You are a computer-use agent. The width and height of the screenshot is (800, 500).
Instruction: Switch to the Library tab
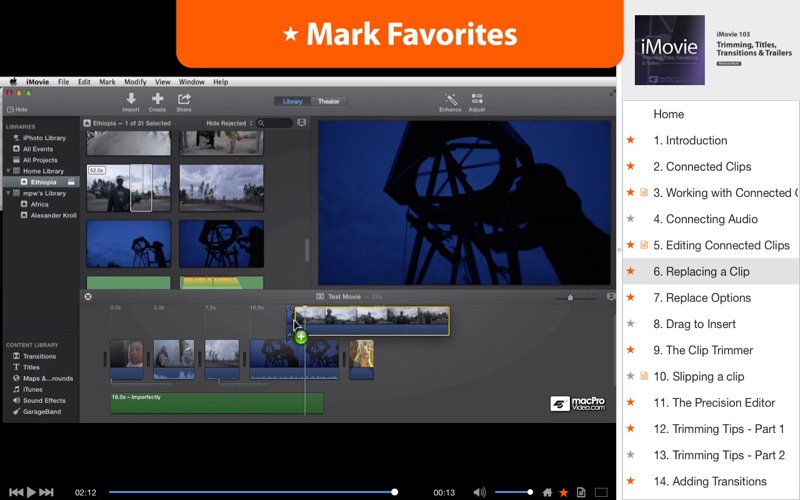pyautogui.click(x=292, y=102)
